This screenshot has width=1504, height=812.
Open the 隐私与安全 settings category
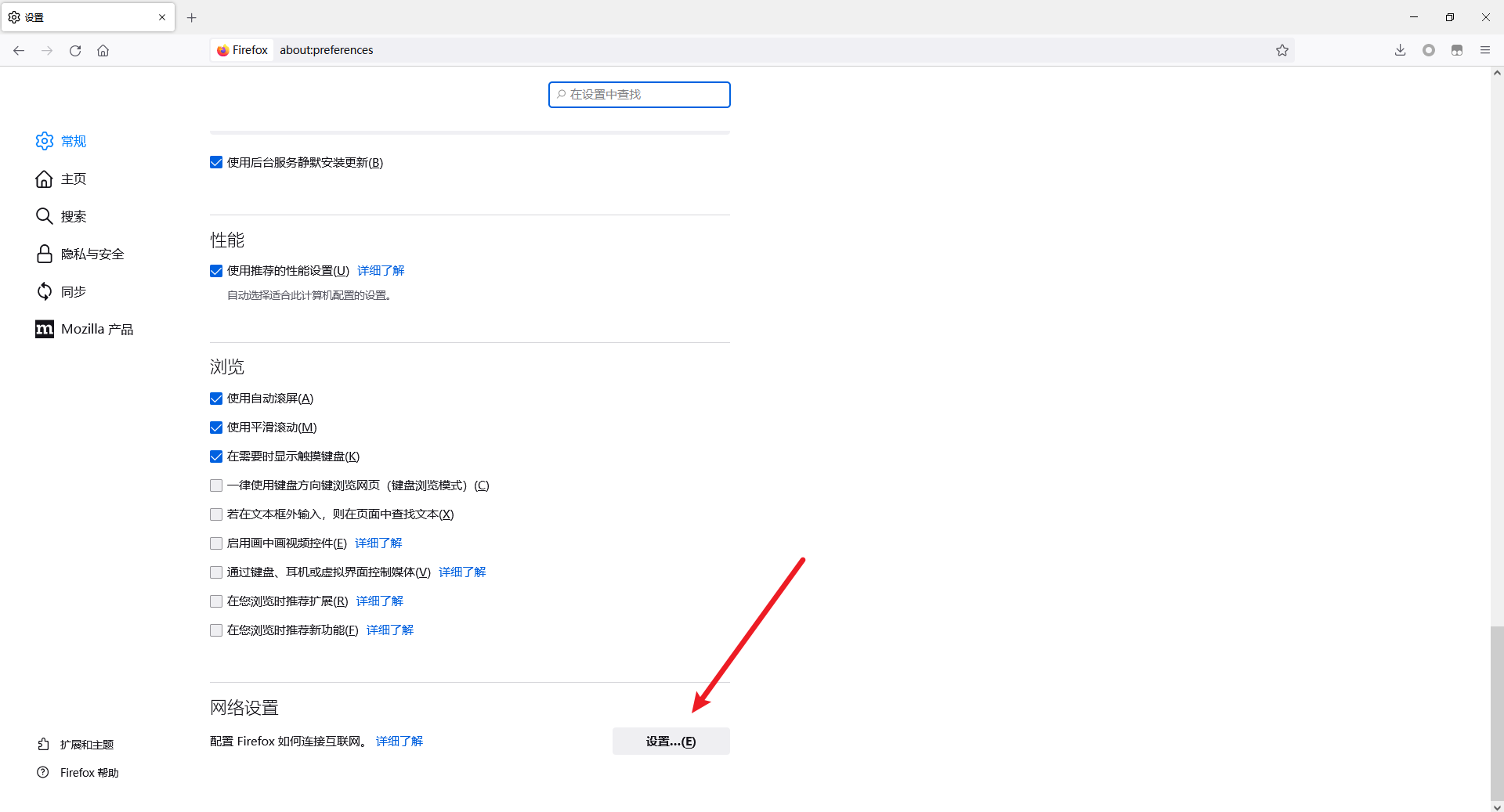(92, 254)
